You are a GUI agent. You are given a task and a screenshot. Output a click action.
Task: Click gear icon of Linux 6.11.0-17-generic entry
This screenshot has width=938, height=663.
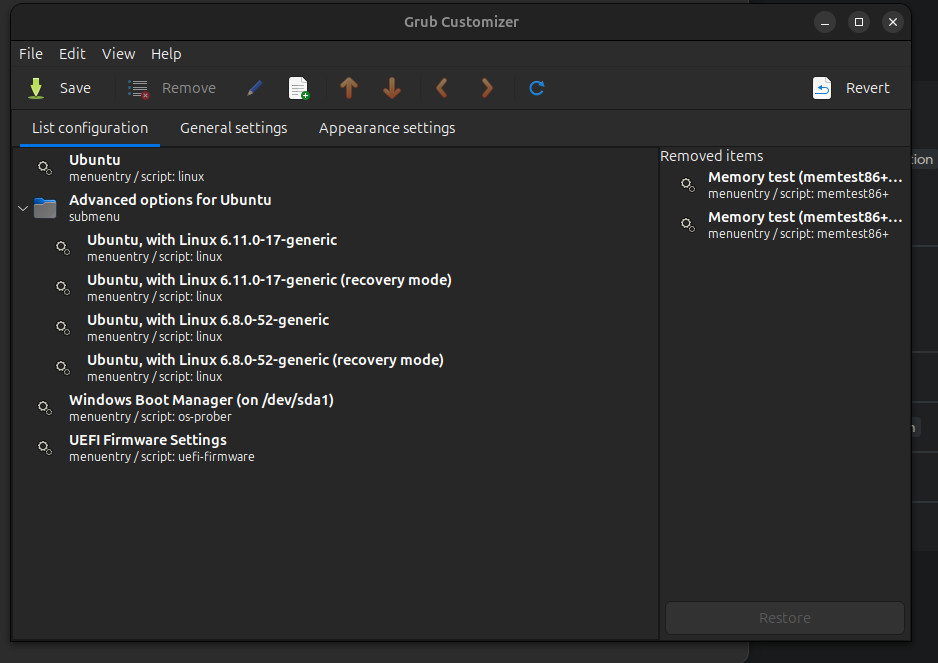tap(63, 248)
